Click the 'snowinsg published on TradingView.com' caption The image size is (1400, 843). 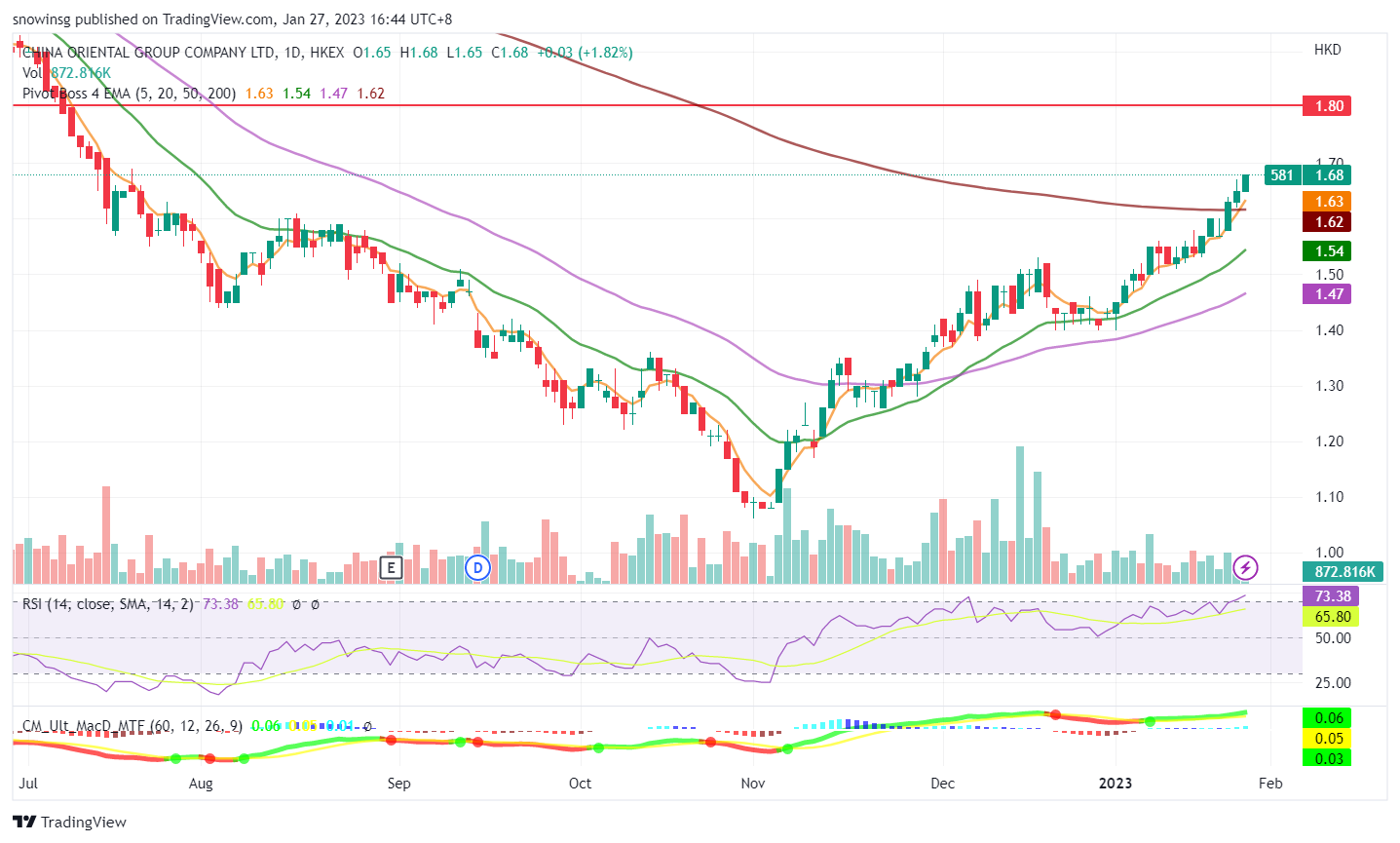click(x=144, y=19)
